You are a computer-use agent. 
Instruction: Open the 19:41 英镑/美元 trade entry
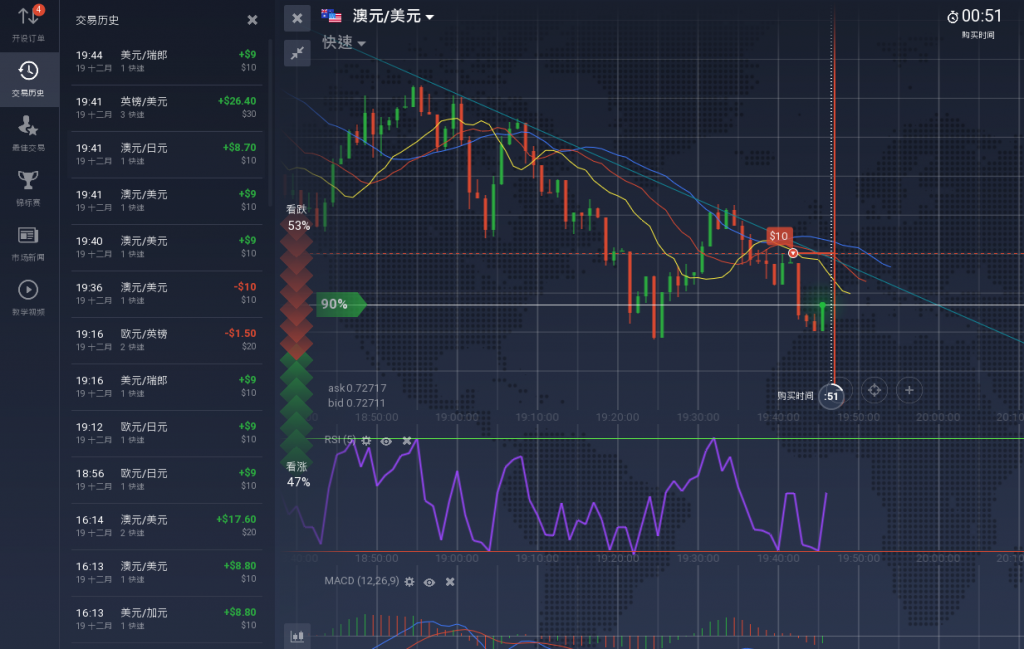coord(166,107)
